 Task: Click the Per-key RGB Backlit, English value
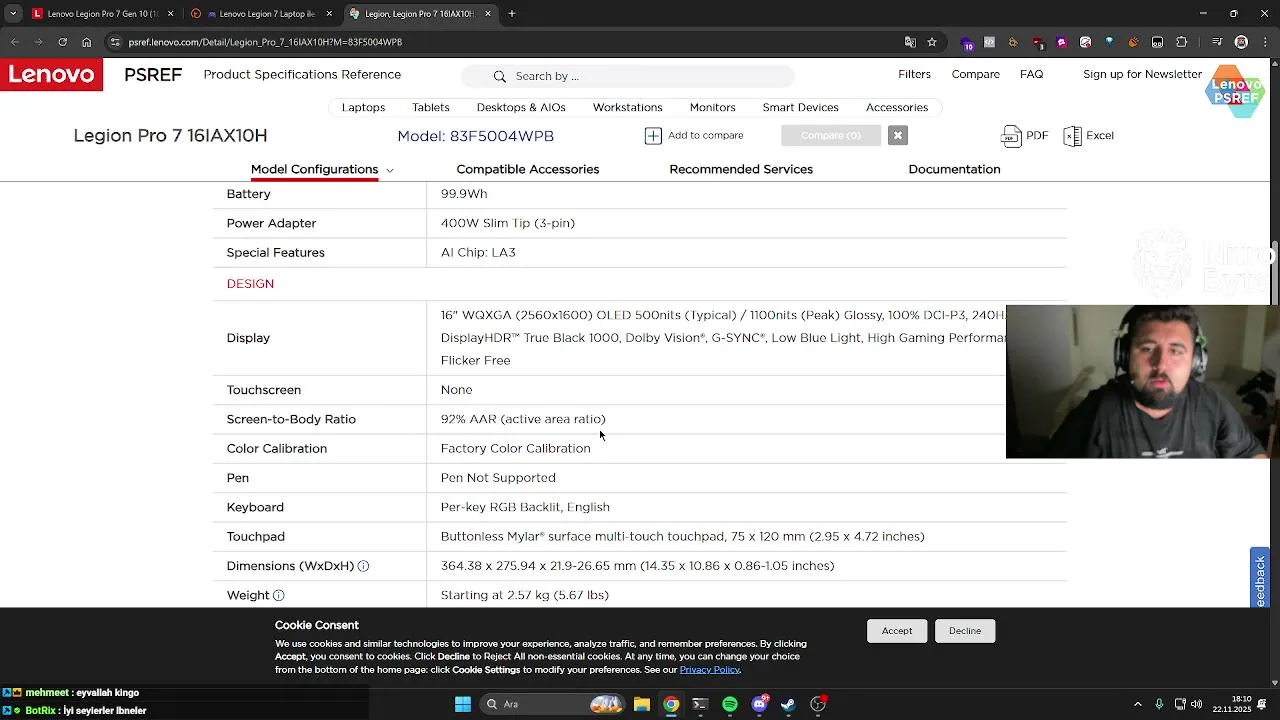(525, 507)
